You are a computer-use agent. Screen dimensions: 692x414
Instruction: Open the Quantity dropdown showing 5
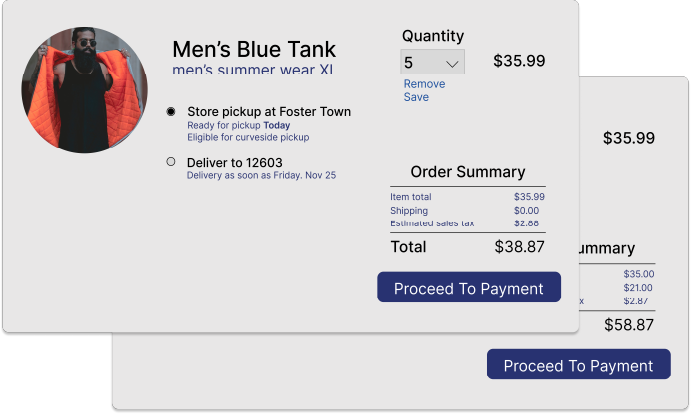[431, 62]
